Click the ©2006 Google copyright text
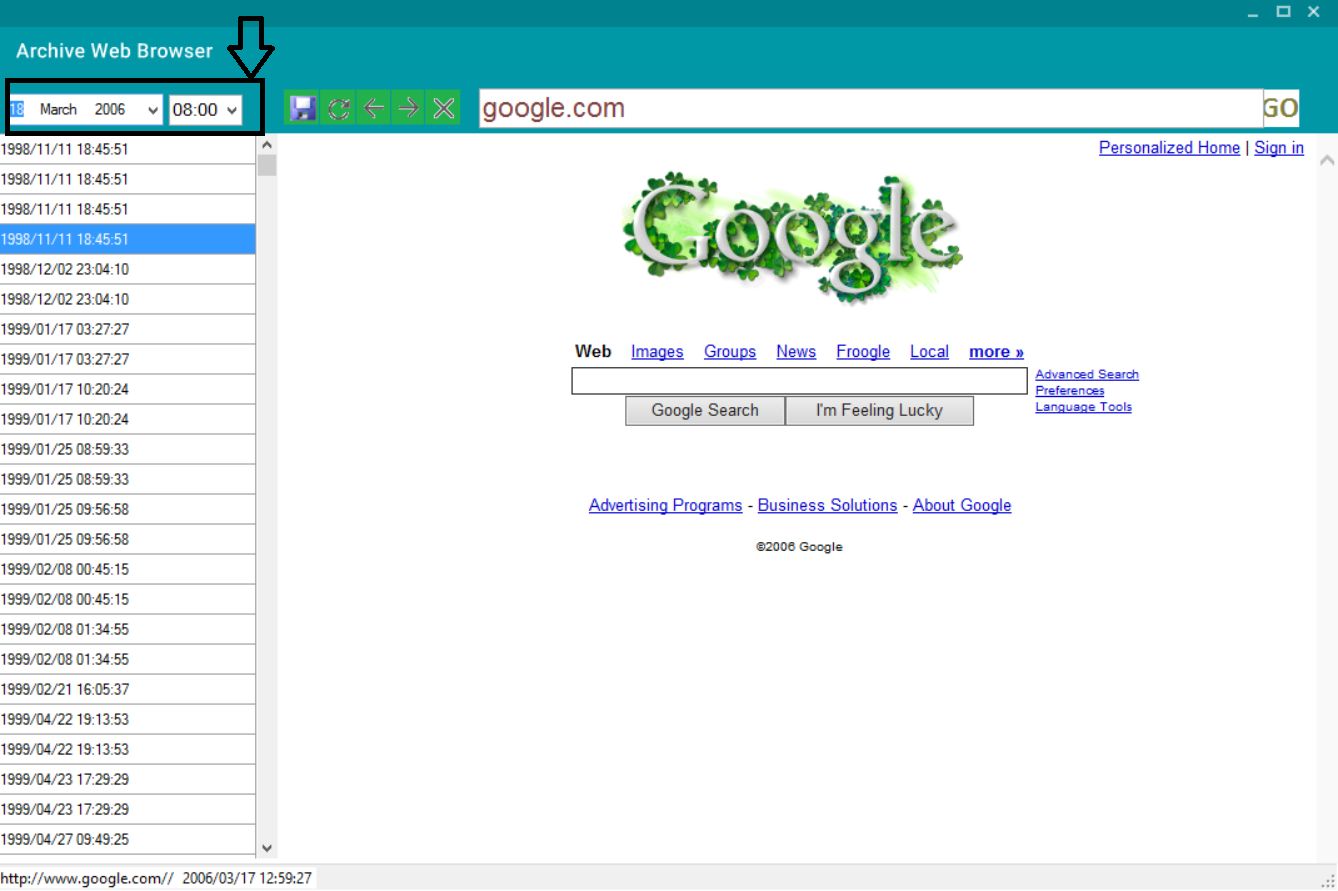1338x891 pixels. pos(799,547)
